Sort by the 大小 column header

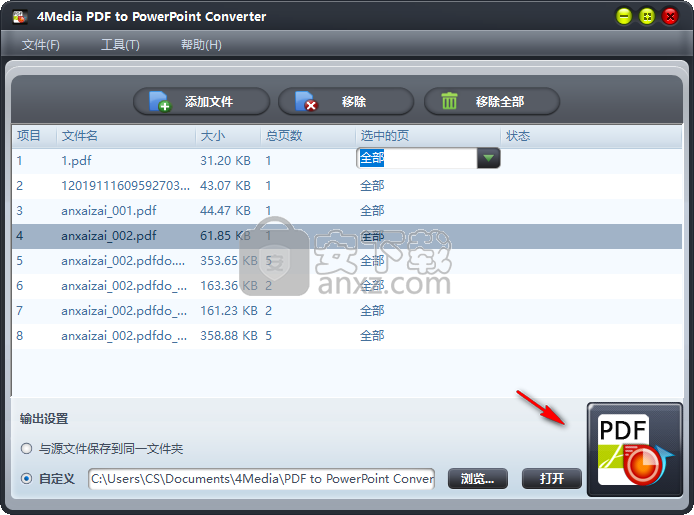228,136
